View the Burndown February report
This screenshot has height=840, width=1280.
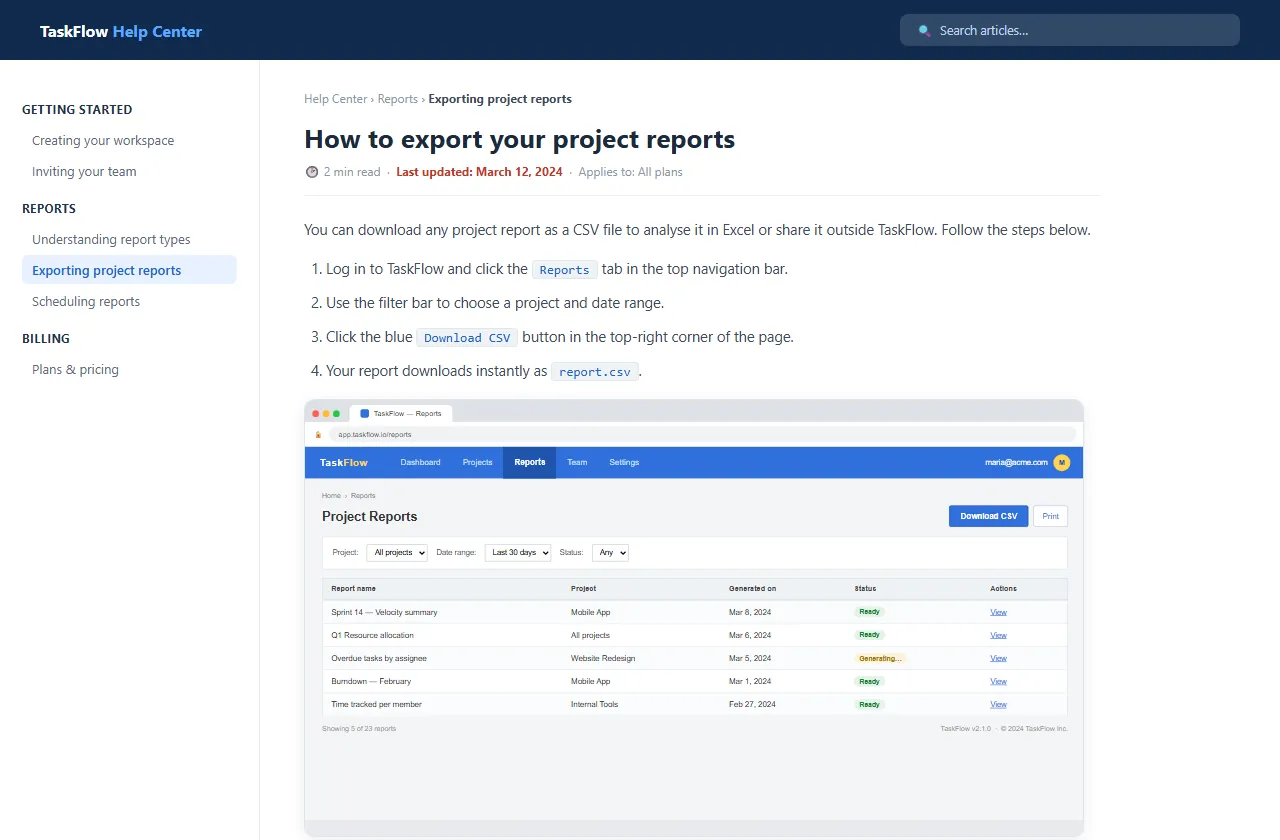(998, 681)
